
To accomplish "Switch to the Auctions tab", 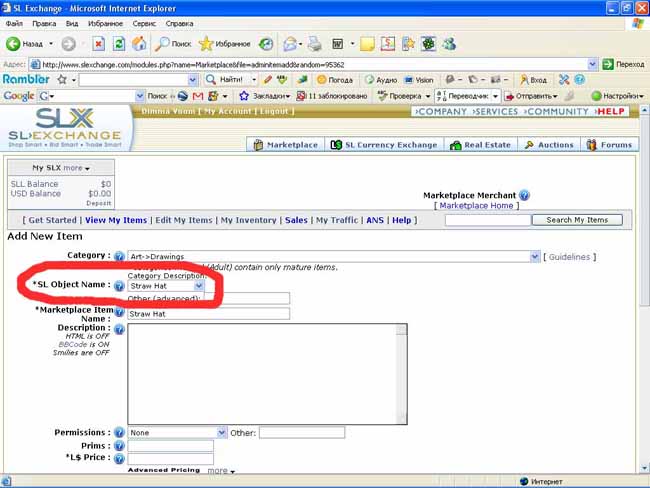I will (x=549, y=145).
